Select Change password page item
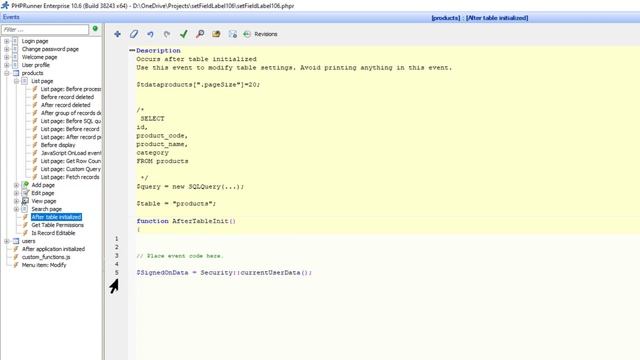The height and width of the screenshot is (360, 640). (50, 49)
